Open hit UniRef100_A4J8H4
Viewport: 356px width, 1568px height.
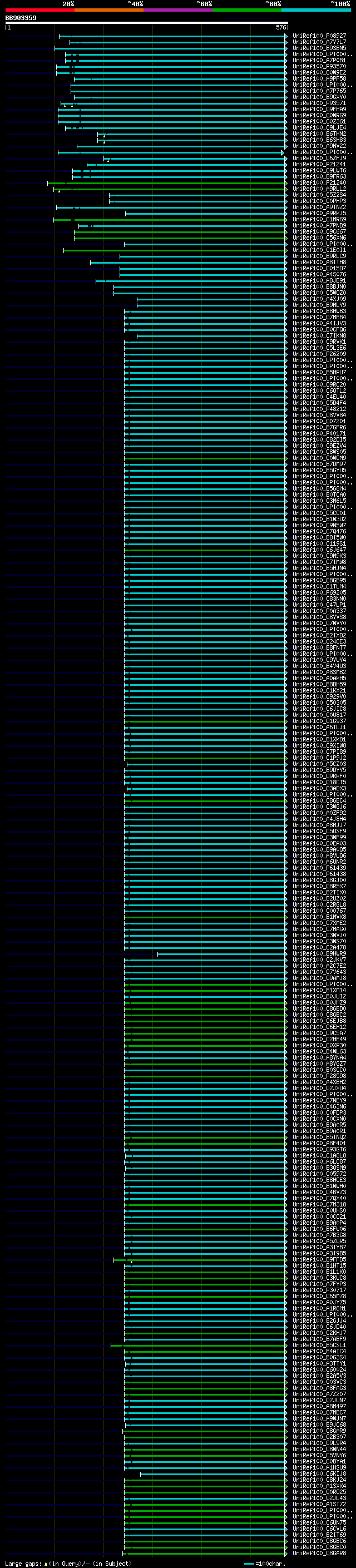coord(319,819)
